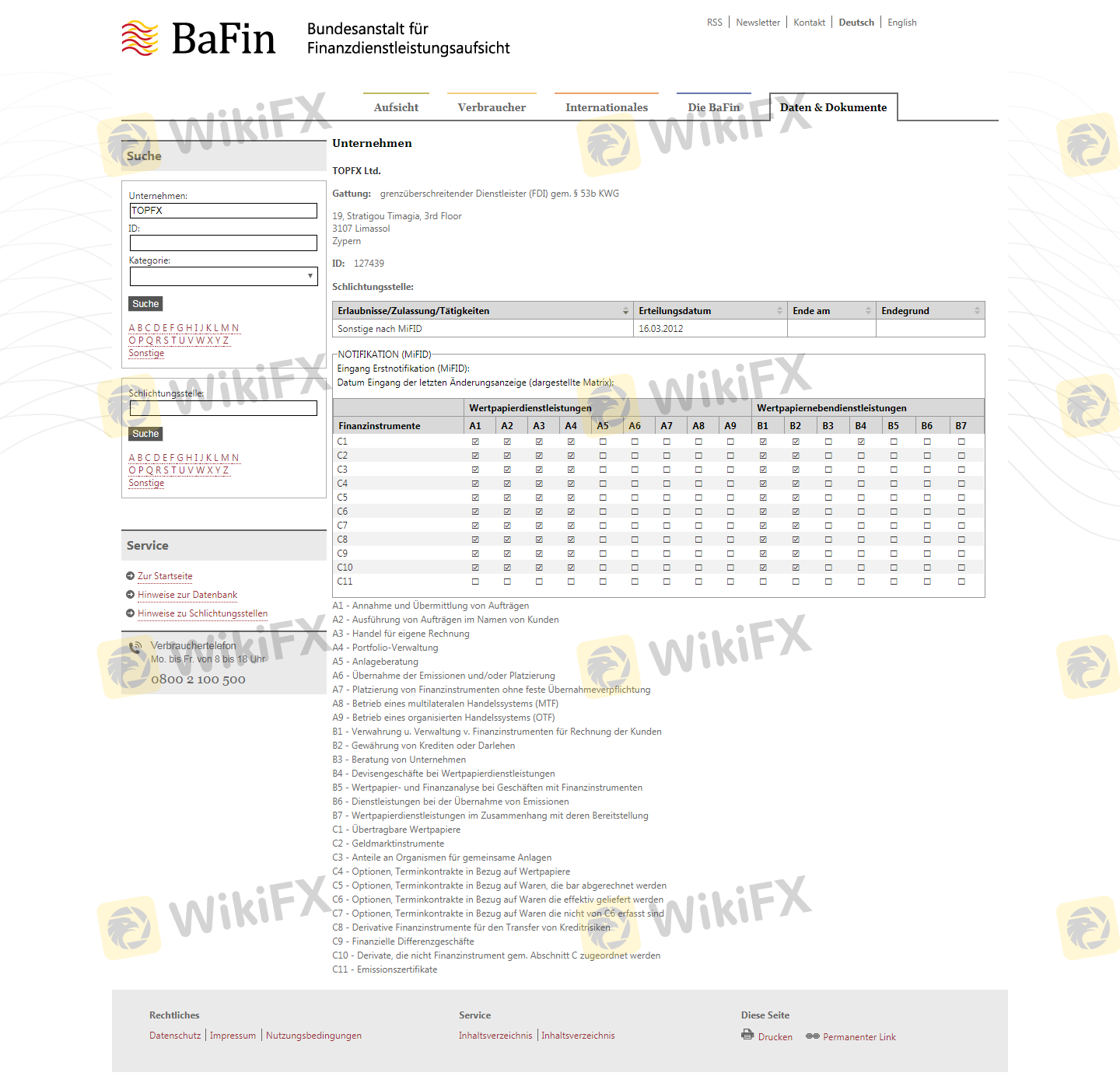Switch language to English
1120x1076 pixels.
click(901, 23)
